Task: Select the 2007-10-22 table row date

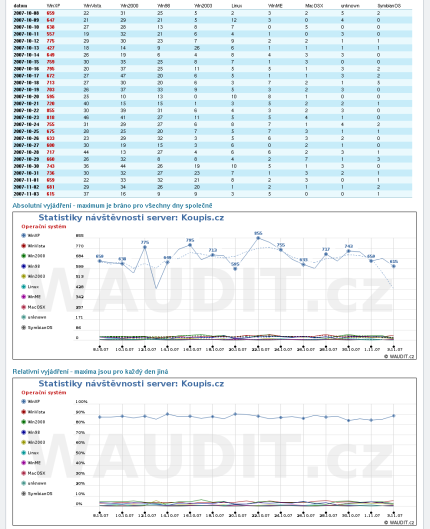Action: point(26,110)
